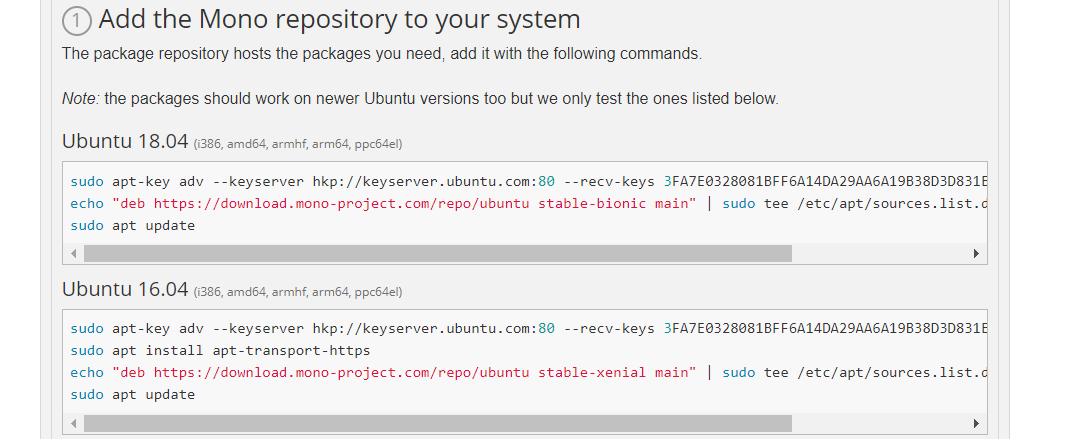Click 'sudo apt update' in Ubuntu 16.04 block
This screenshot has width=1081, height=439.
click(x=132, y=395)
